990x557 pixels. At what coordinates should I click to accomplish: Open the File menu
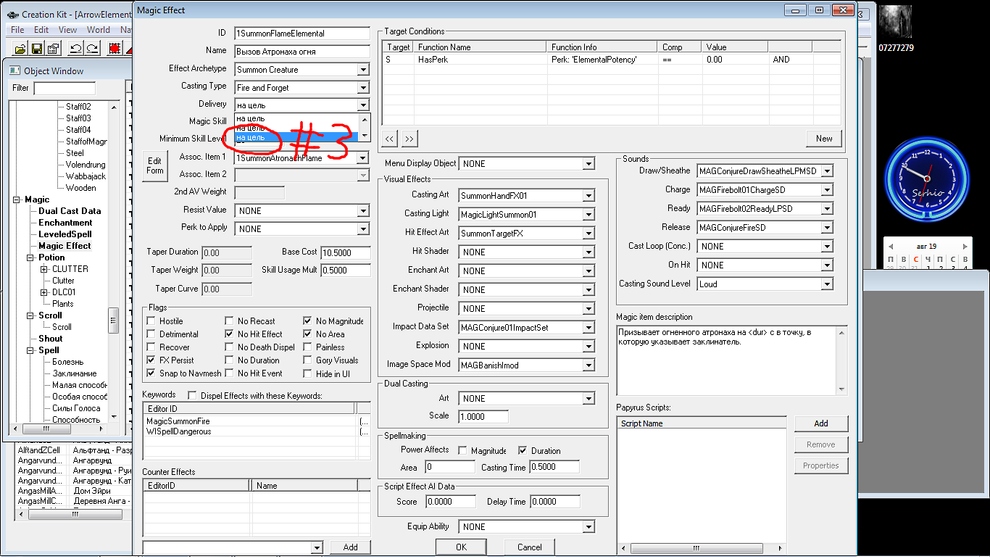tap(17, 30)
